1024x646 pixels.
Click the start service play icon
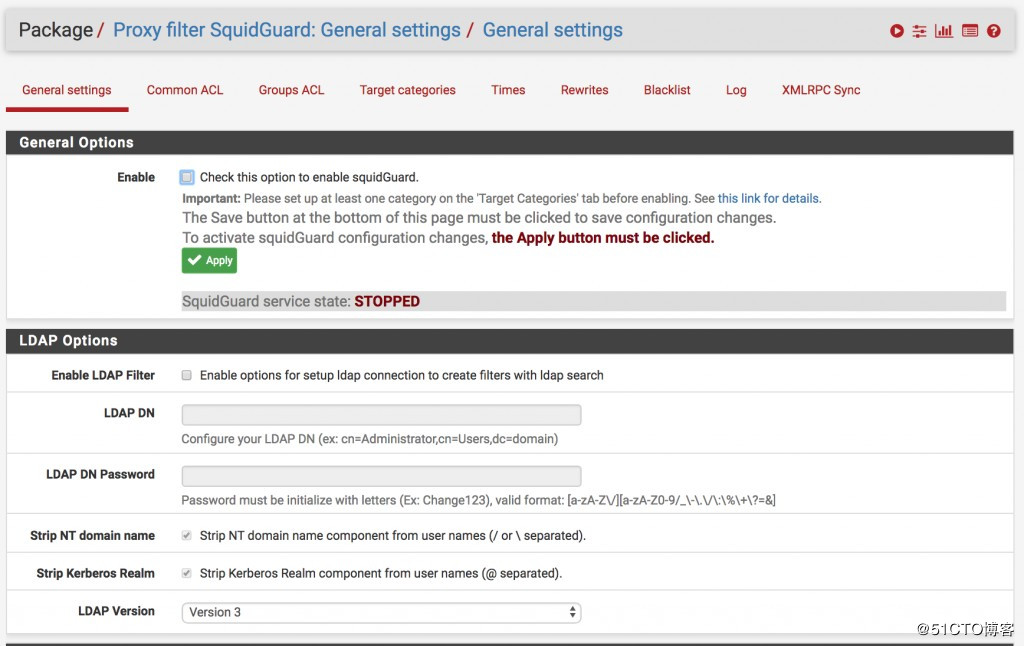pos(897,31)
